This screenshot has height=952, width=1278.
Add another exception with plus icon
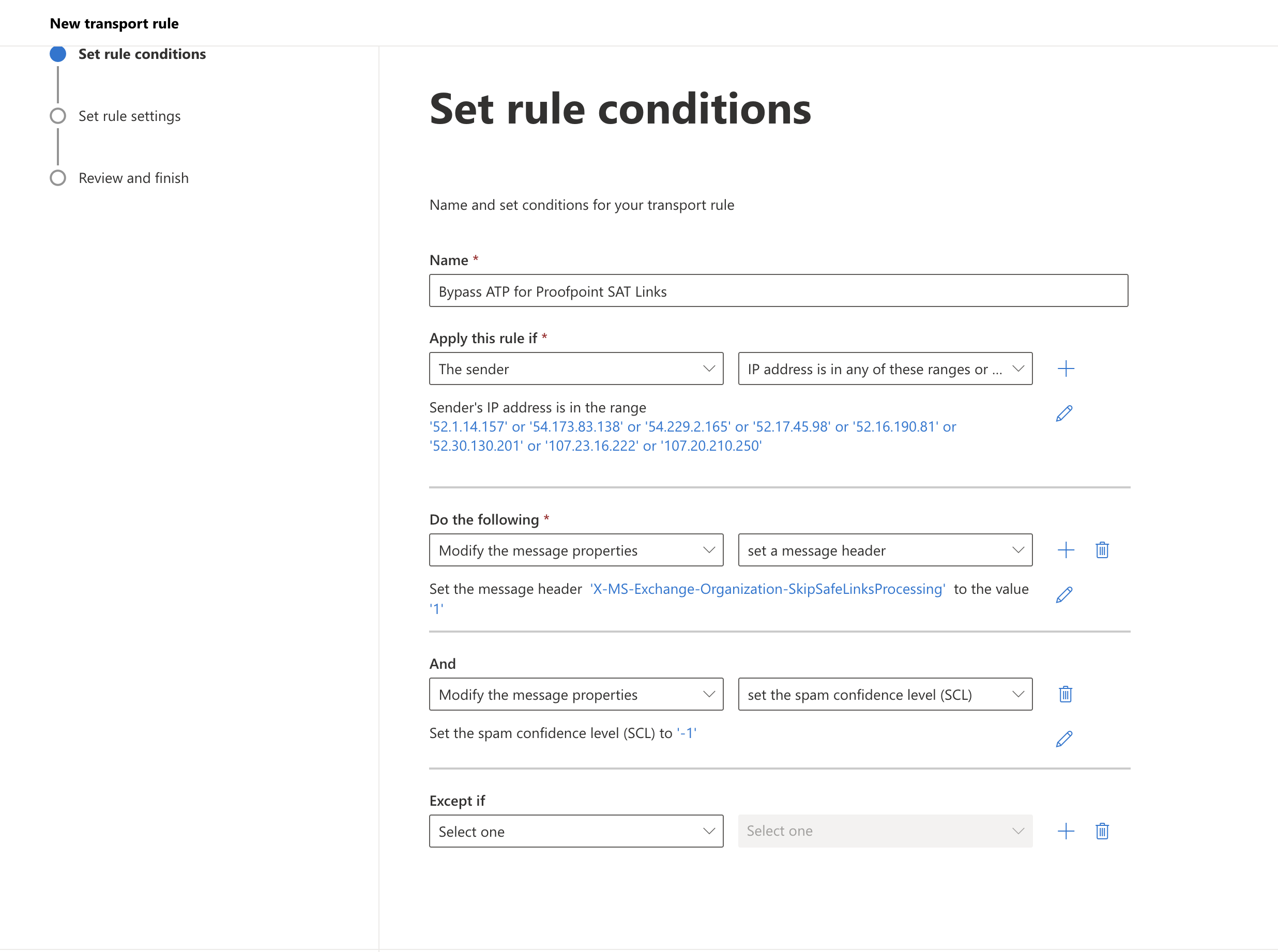coord(1066,831)
